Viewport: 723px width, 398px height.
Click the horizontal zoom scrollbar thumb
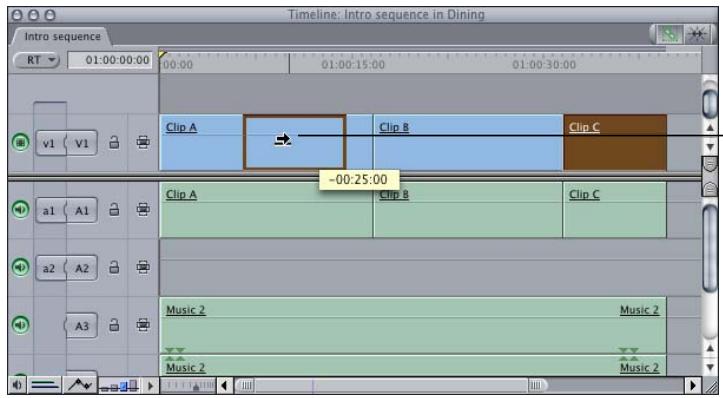391,385
